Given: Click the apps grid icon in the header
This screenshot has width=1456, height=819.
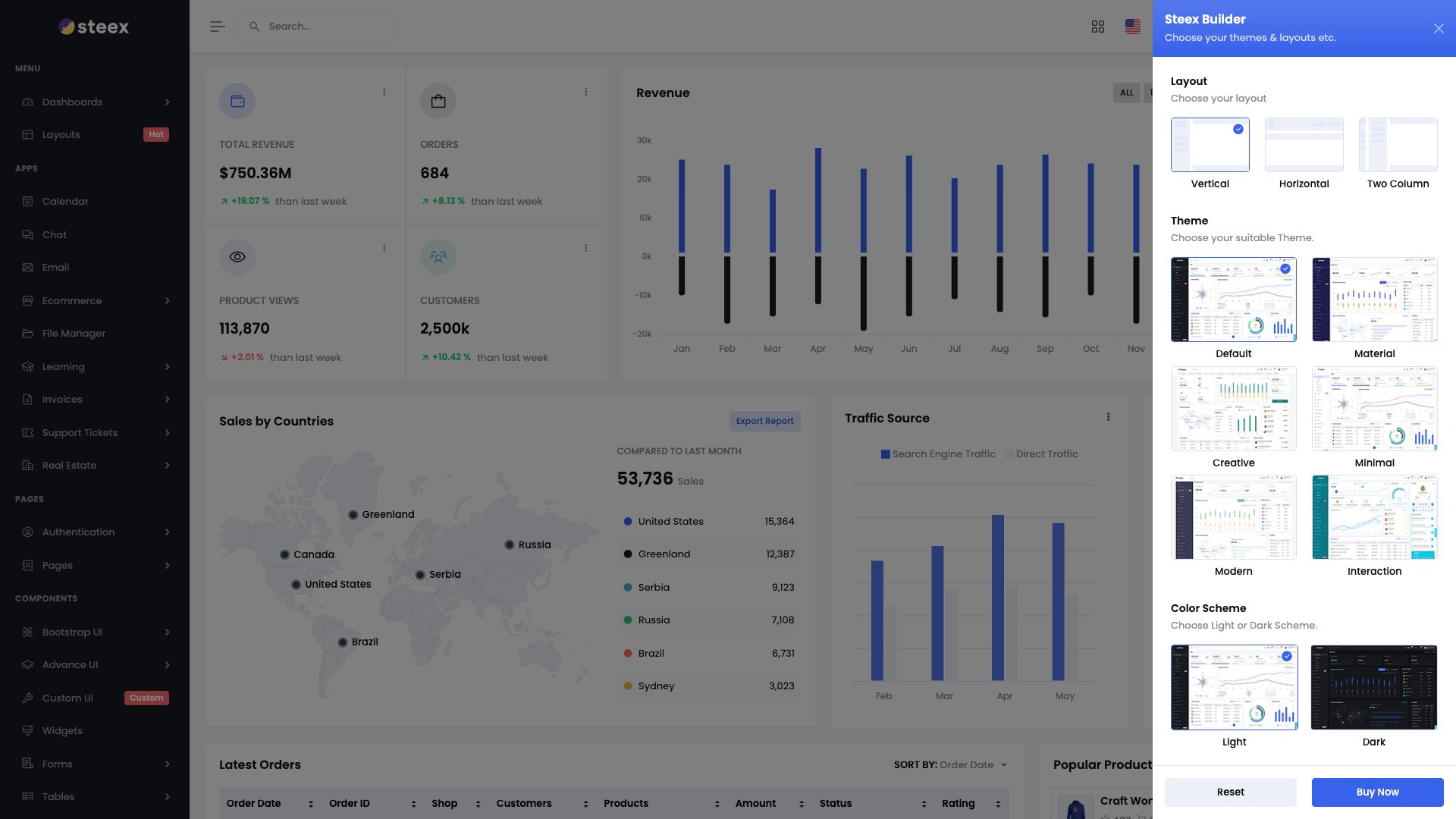Looking at the screenshot, I should [x=1098, y=26].
